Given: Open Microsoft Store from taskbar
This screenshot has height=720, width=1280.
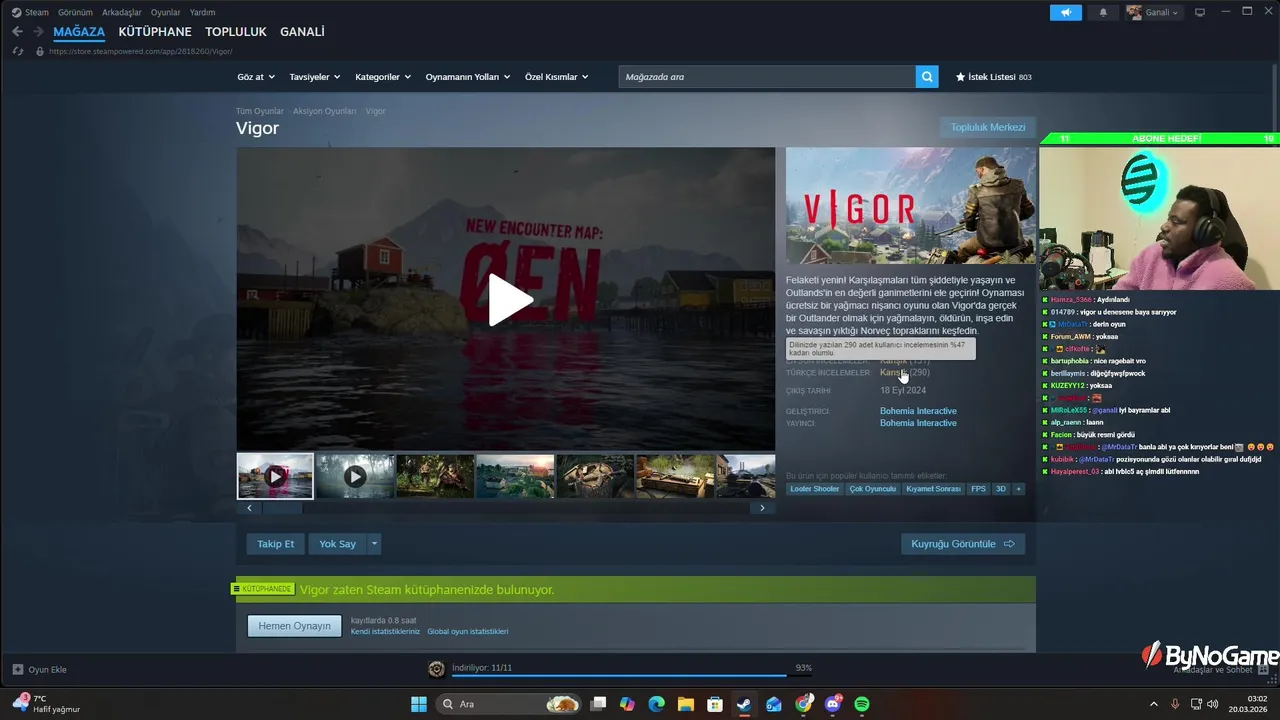Looking at the screenshot, I should click(x=714, y=704).
